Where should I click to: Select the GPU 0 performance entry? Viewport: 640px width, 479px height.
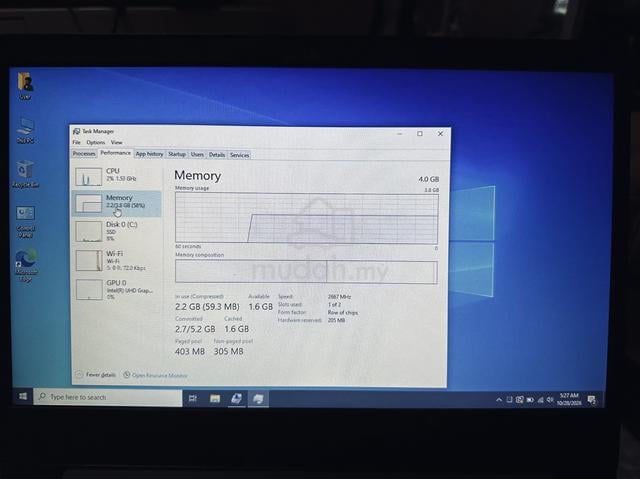coord(117,289)
